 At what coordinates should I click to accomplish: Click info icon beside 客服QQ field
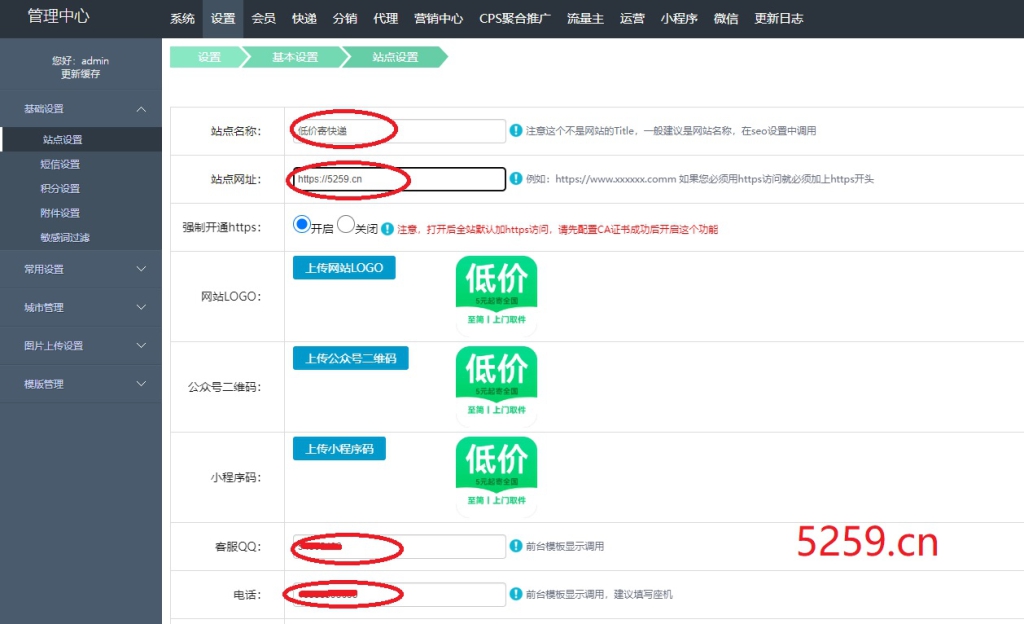[515, 546]
